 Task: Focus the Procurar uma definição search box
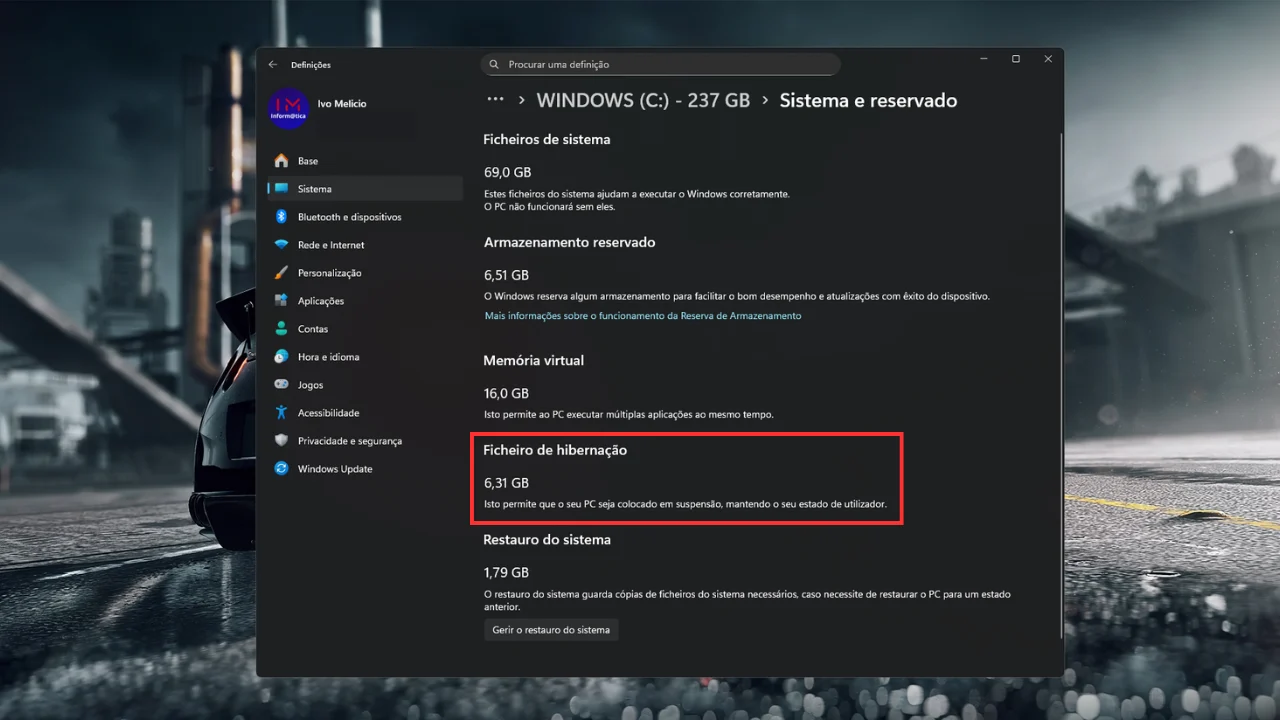[x=660, y=65]
